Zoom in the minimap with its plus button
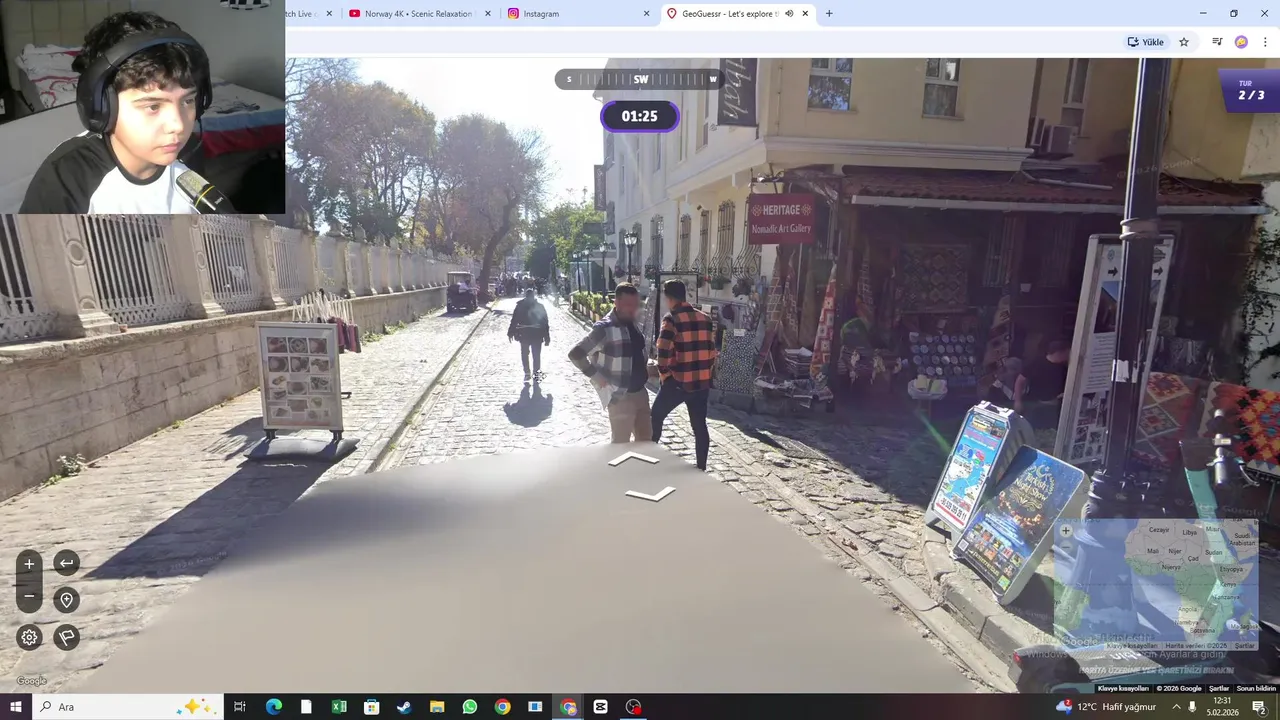Screen dimensions: 1280x720 [1066, 531]
